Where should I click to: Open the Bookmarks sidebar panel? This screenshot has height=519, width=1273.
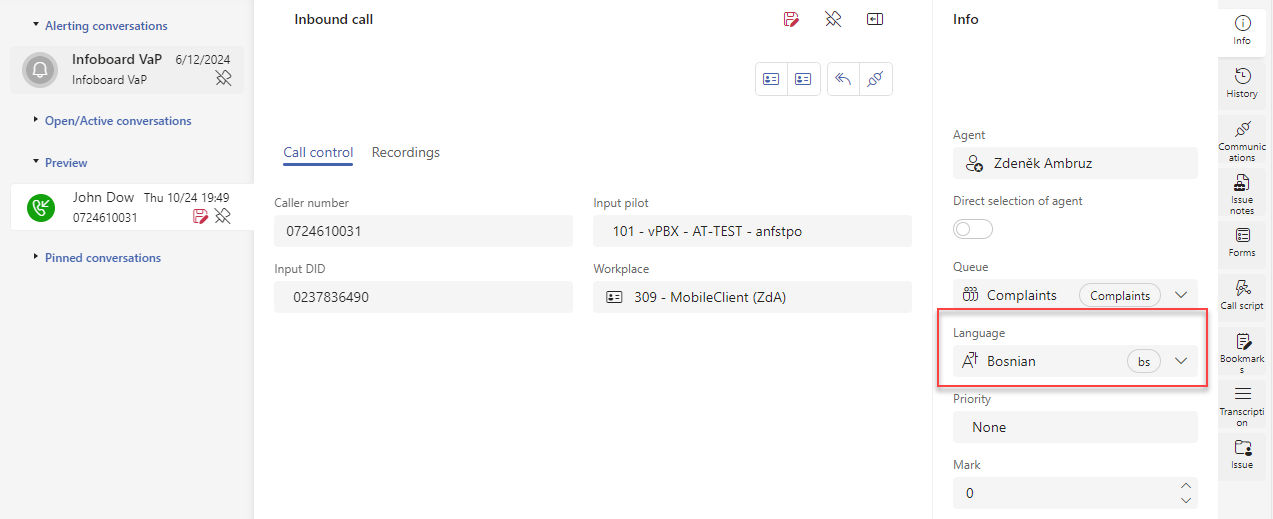coord(1242,353)
